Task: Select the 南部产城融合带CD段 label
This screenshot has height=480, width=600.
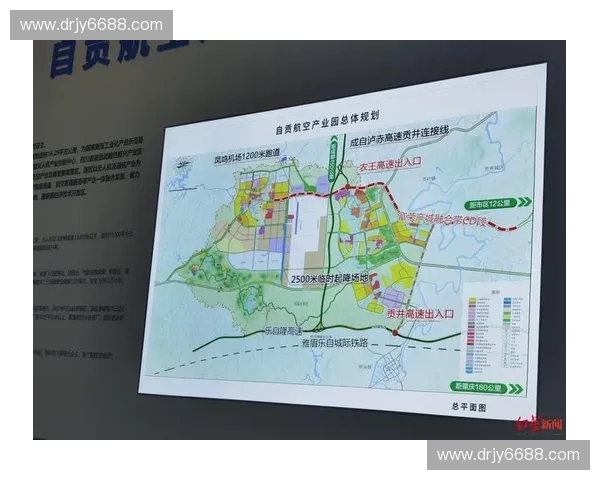Action: point(443,219)
